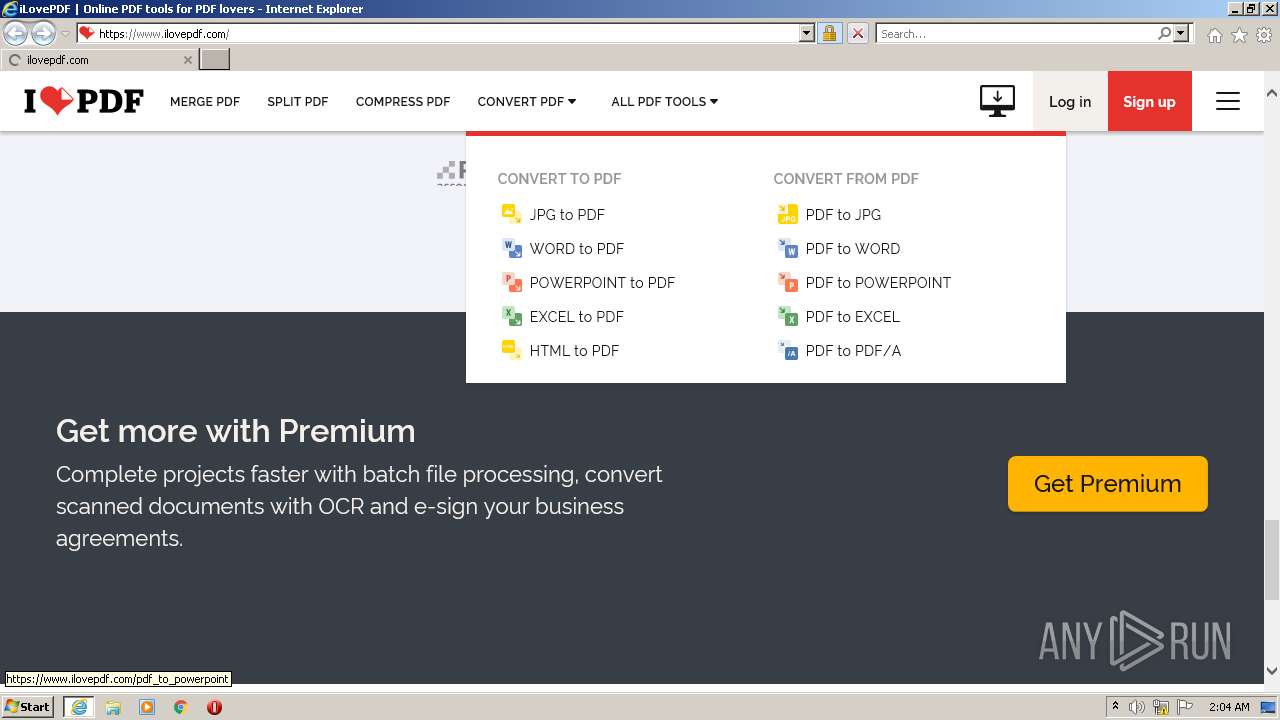
Task: Select the WORD to PDF link
Action: click(x=577, y=248)
